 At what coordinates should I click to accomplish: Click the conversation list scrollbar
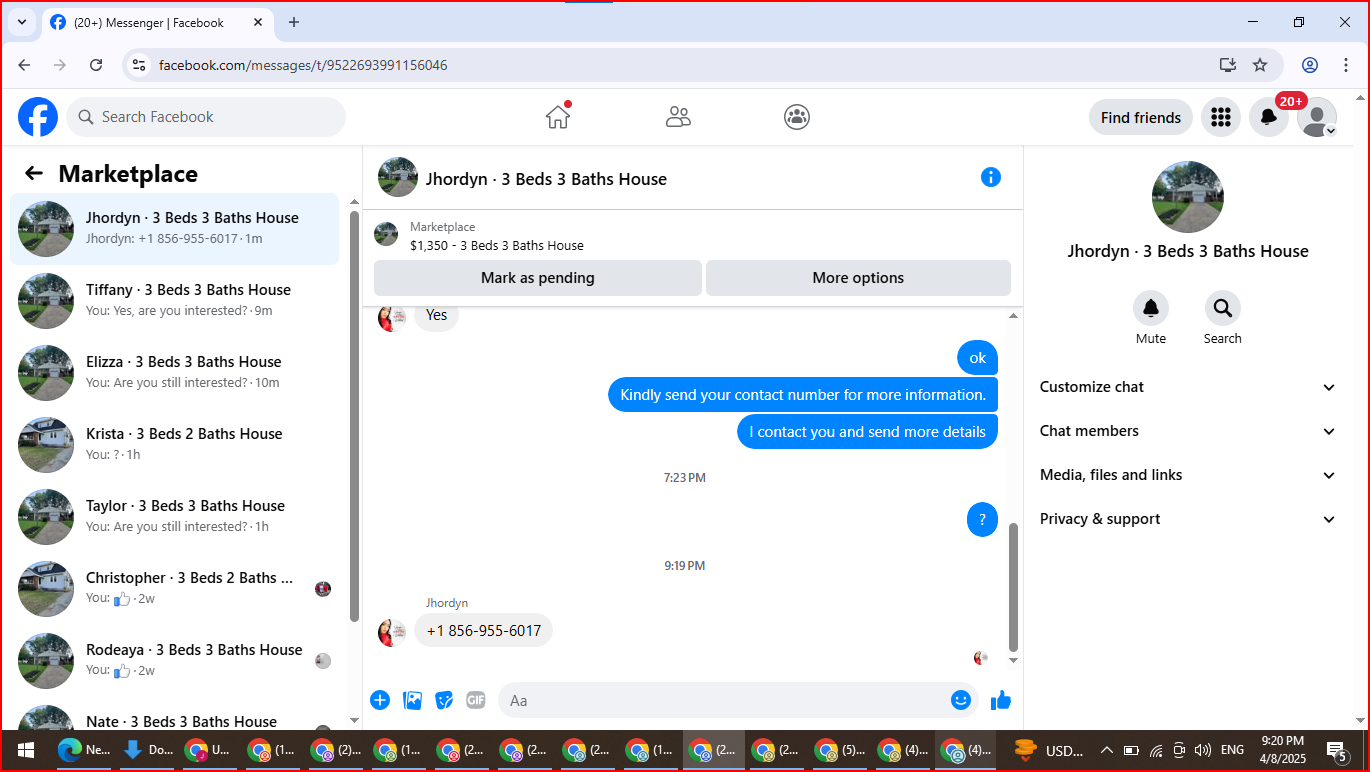pyautogui.click(x=353, y=415)
